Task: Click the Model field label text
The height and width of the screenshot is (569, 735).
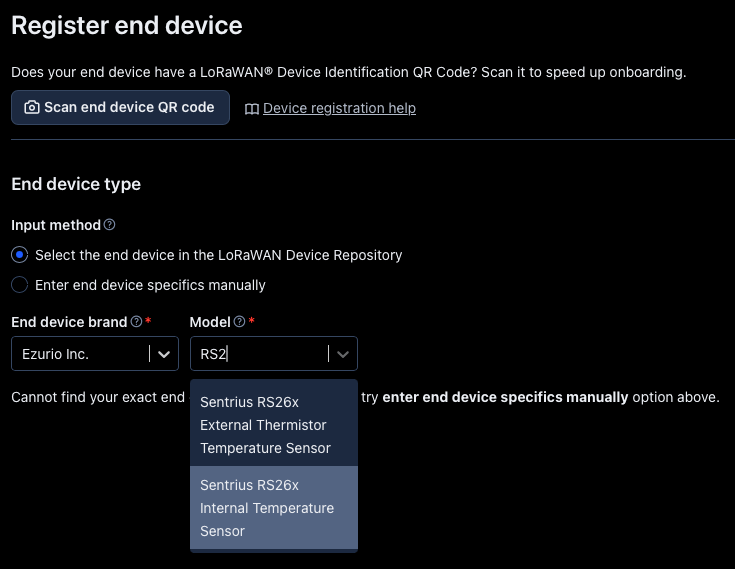Action: point(210,322)
